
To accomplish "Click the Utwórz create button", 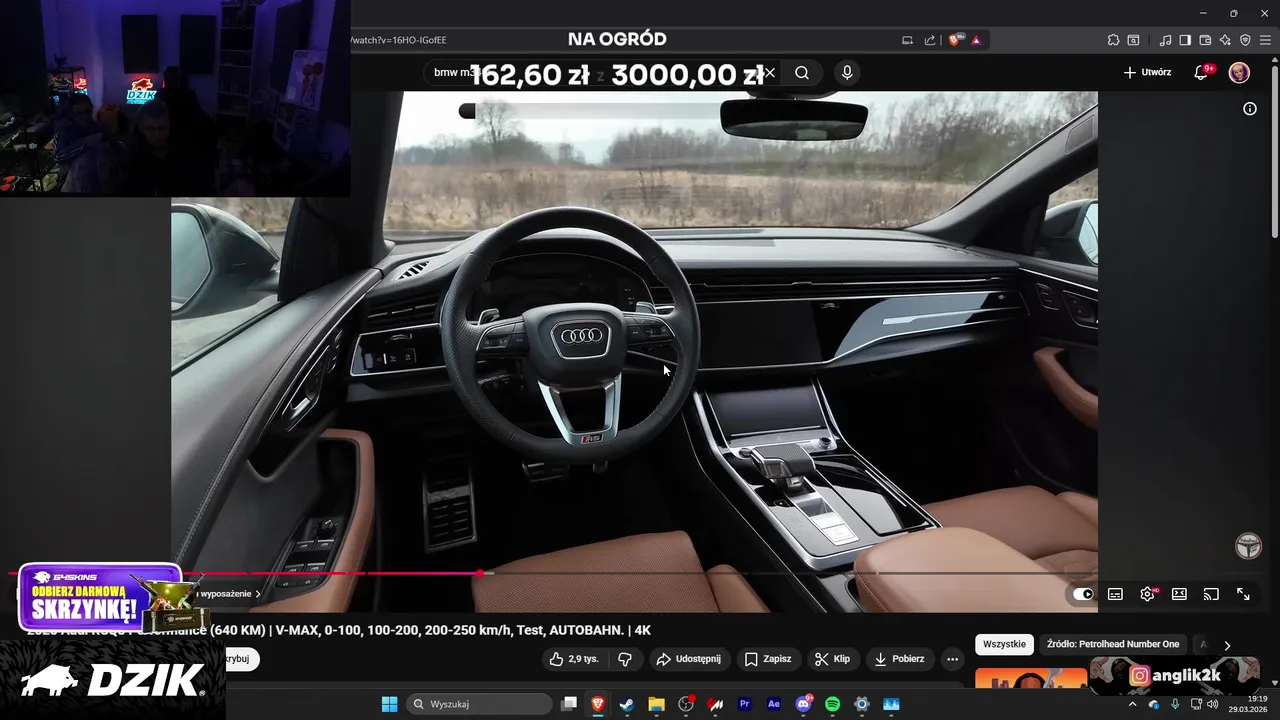I will click(x=1147, y=72).
